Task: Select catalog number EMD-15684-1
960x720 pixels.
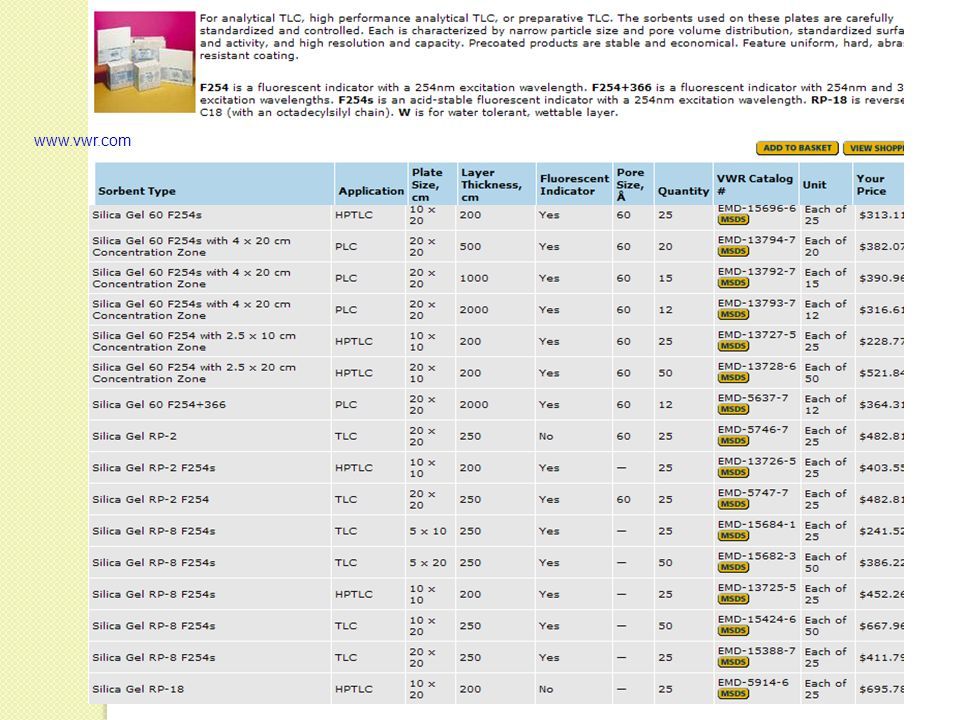Action: click(x=757, y=525)
